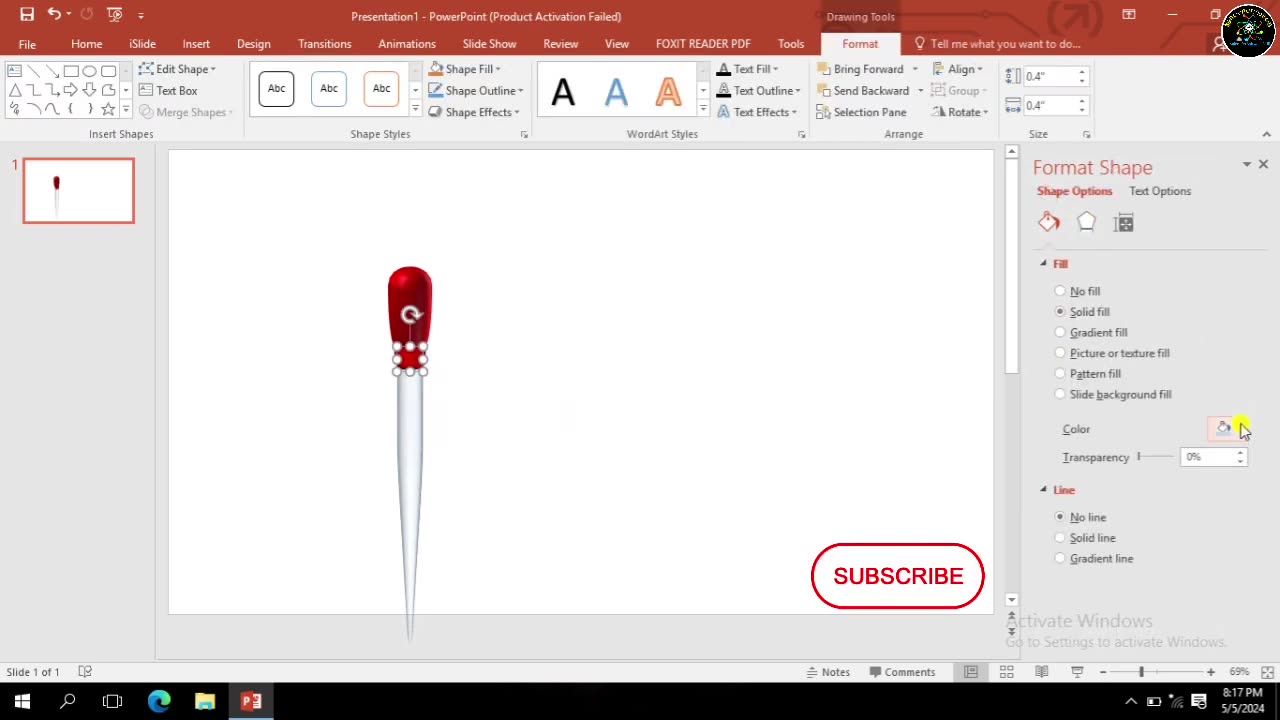This screenshot has height=720, width=1280.
Task: Select the Pattern fill radio option
Action: point(1060,374)
